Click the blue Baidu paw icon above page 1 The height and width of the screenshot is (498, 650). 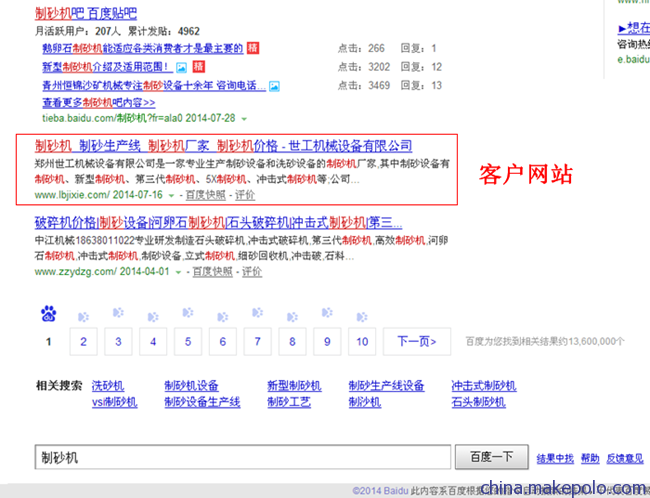point(49,314)
